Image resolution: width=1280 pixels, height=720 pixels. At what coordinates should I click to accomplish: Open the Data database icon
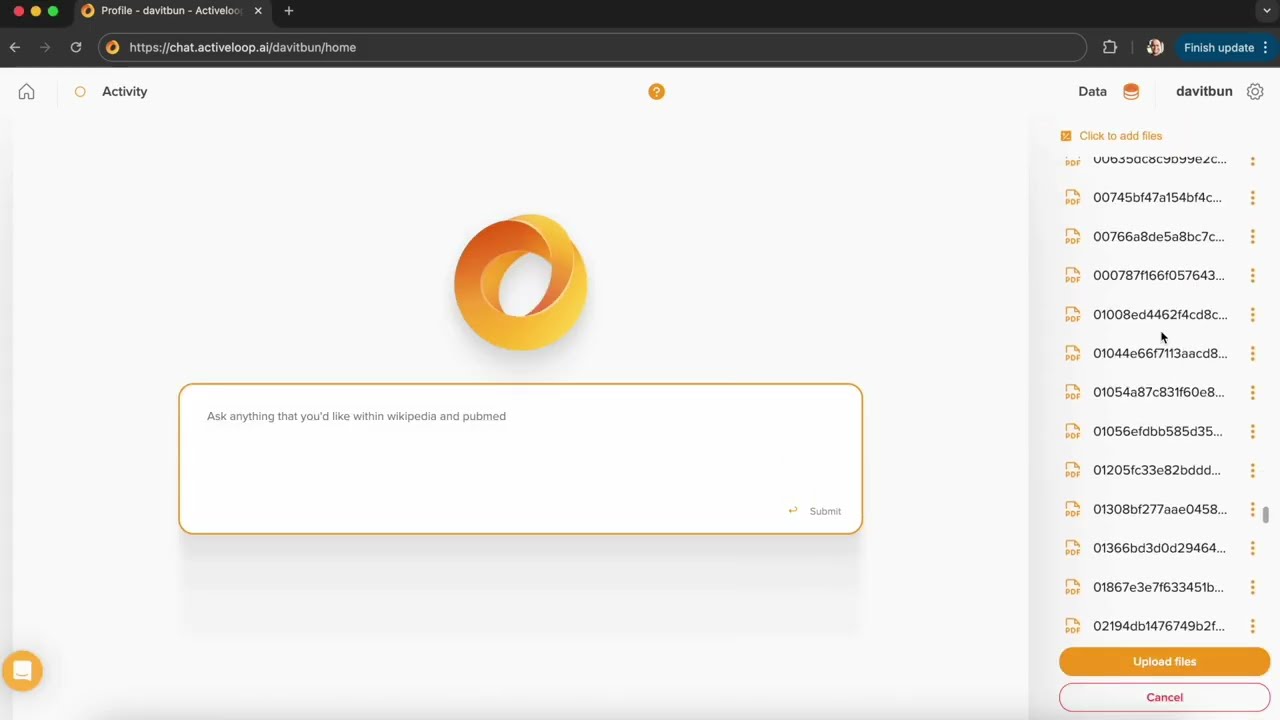[x=1130, y=91]
